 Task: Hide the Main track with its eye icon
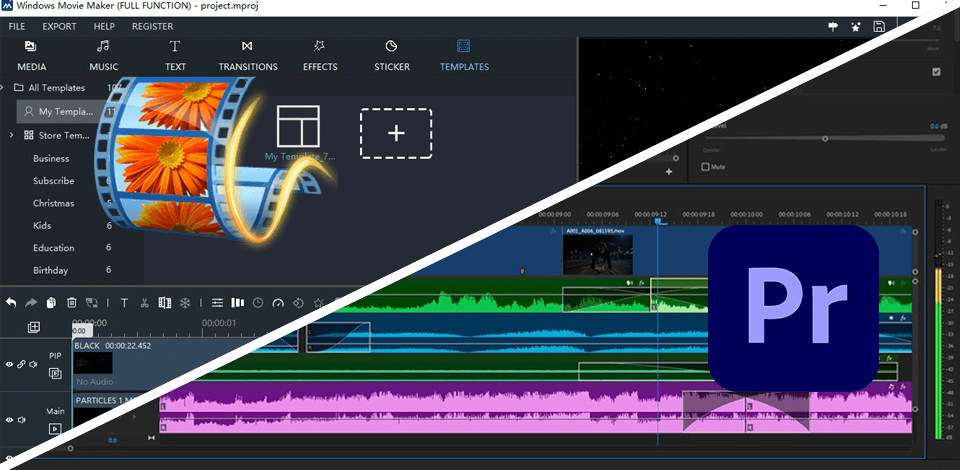9,420
